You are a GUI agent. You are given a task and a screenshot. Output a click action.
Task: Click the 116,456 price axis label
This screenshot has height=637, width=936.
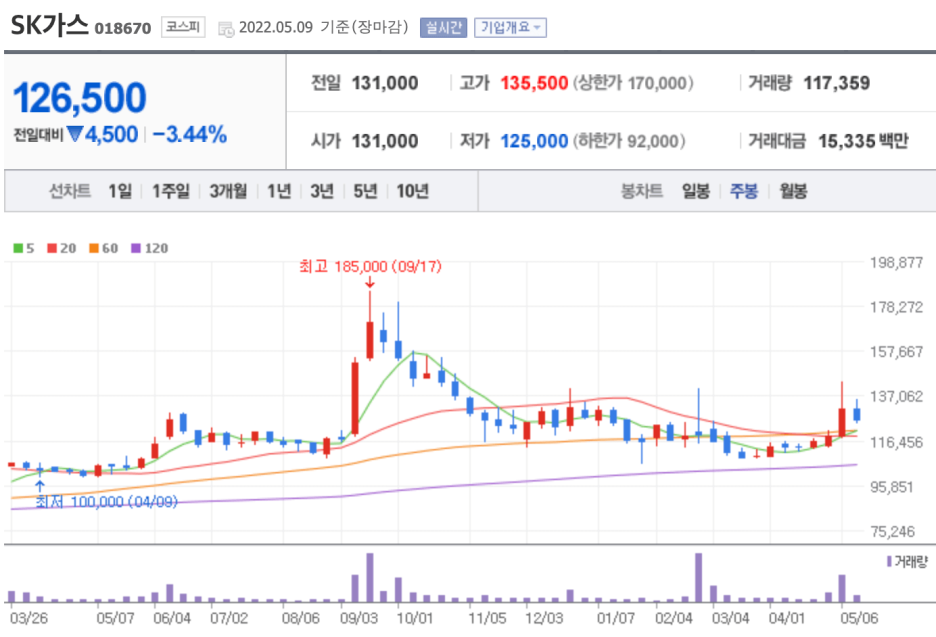coord(896,442)
